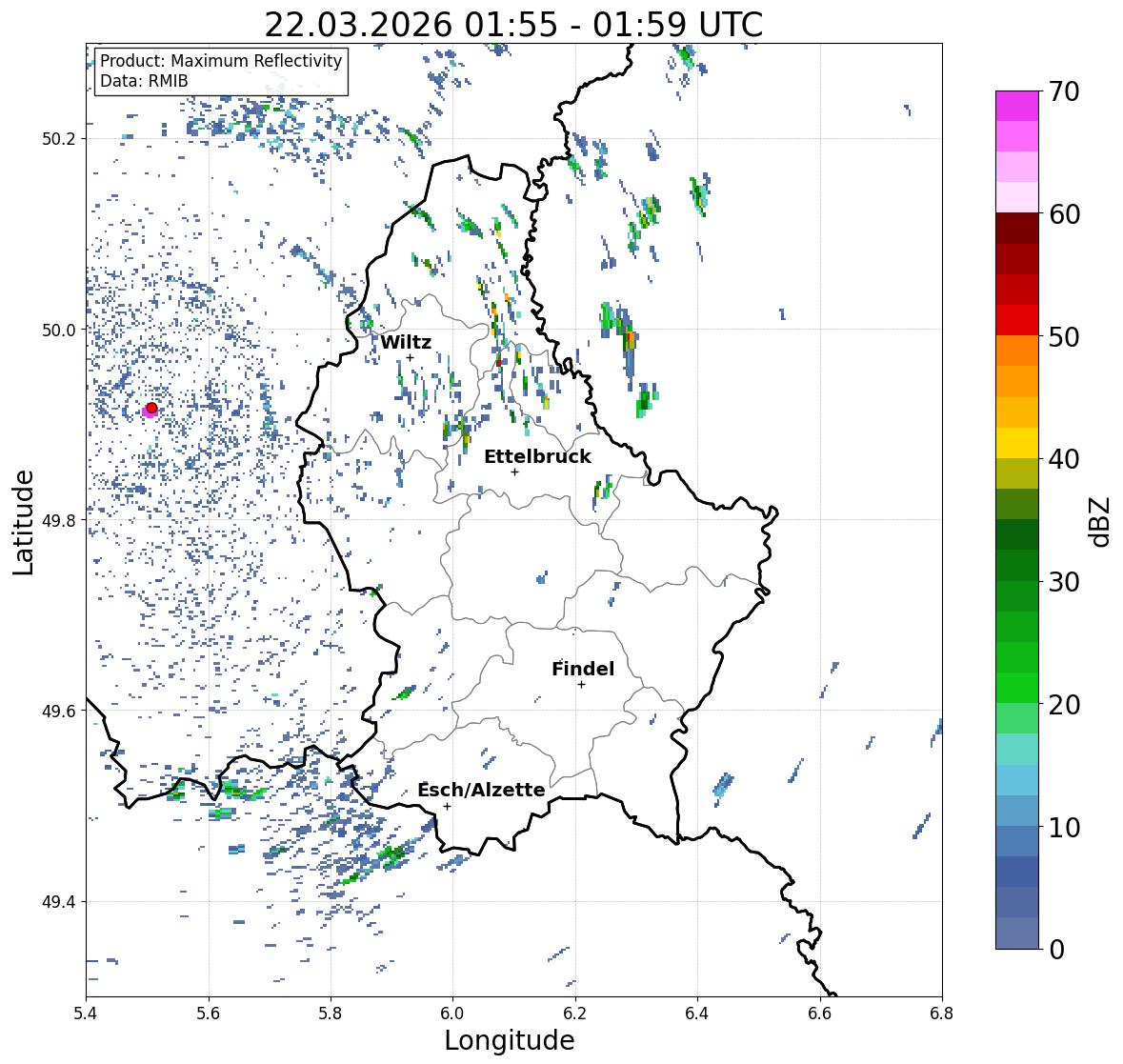The image size is (1123, 1064).
Task: Click the Ettelbruck city label
Action: click(x=537, y=456)
